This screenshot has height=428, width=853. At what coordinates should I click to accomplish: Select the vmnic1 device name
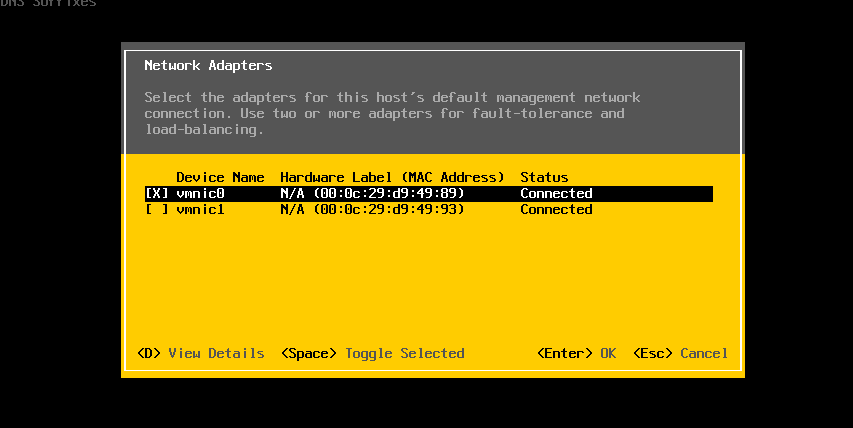[200, 210]
